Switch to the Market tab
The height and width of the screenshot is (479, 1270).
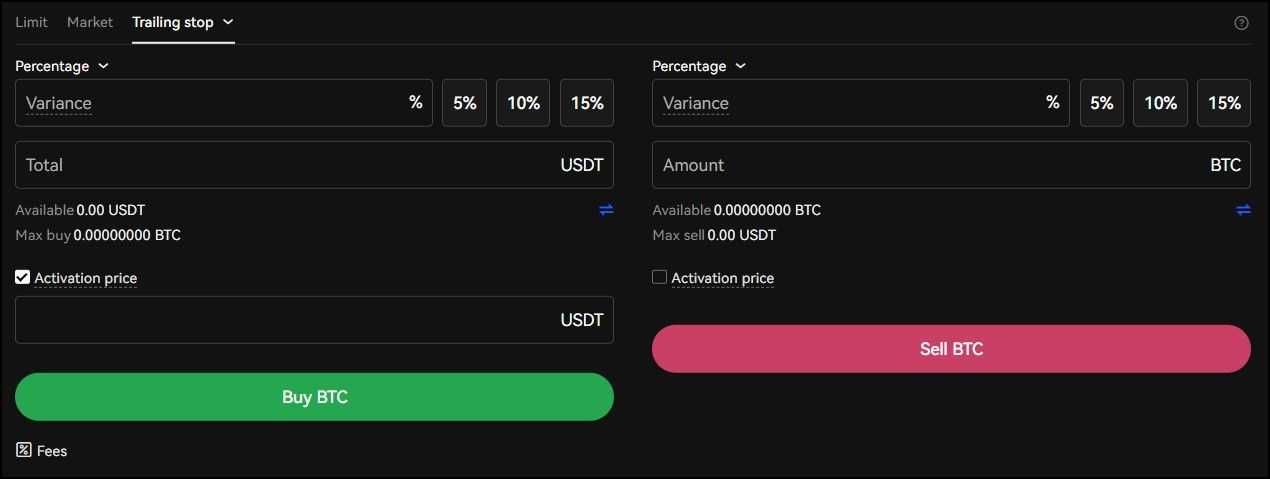coord(90,22)
